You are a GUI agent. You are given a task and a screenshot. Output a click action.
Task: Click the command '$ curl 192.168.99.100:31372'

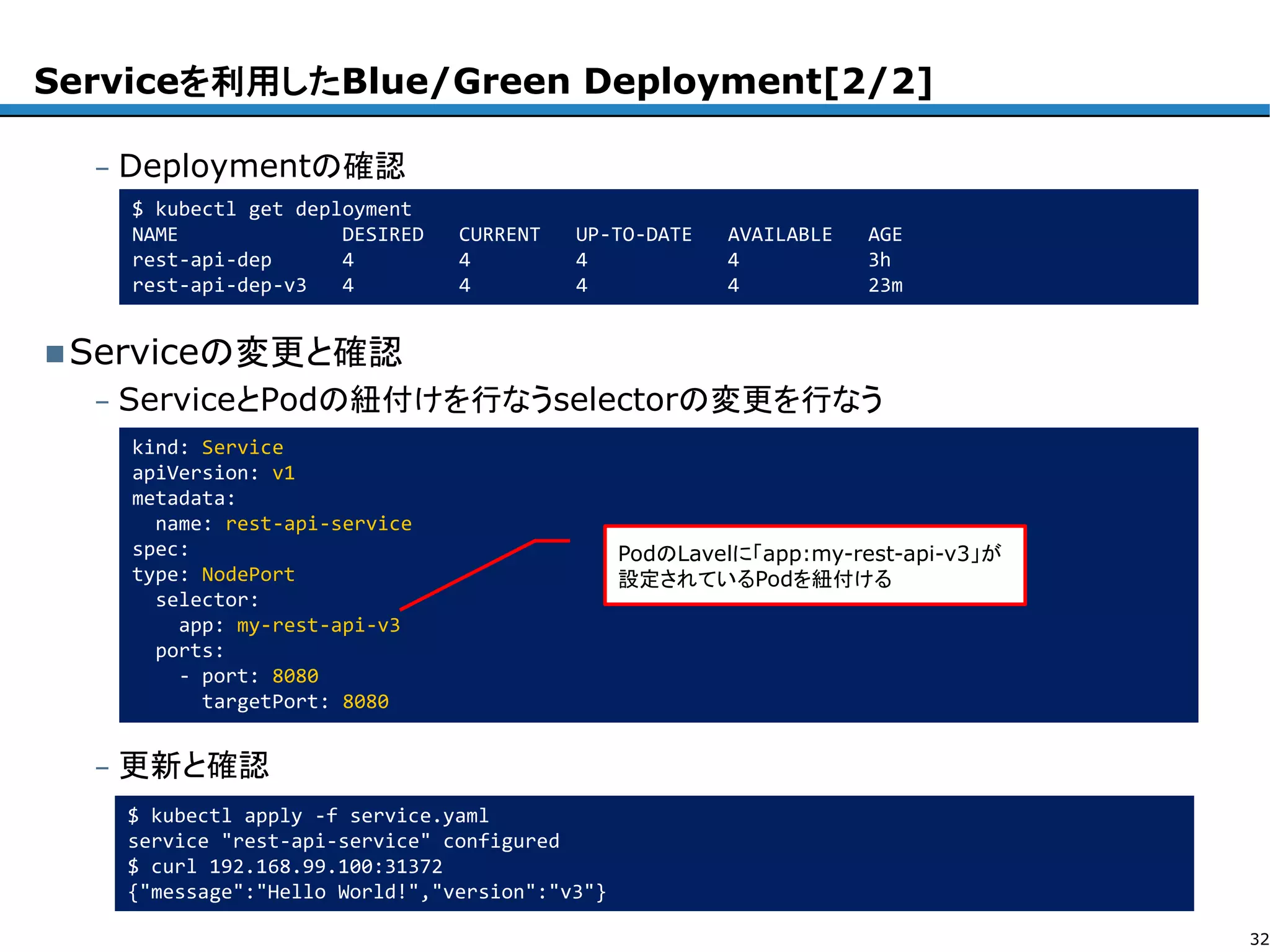point(285,866)
